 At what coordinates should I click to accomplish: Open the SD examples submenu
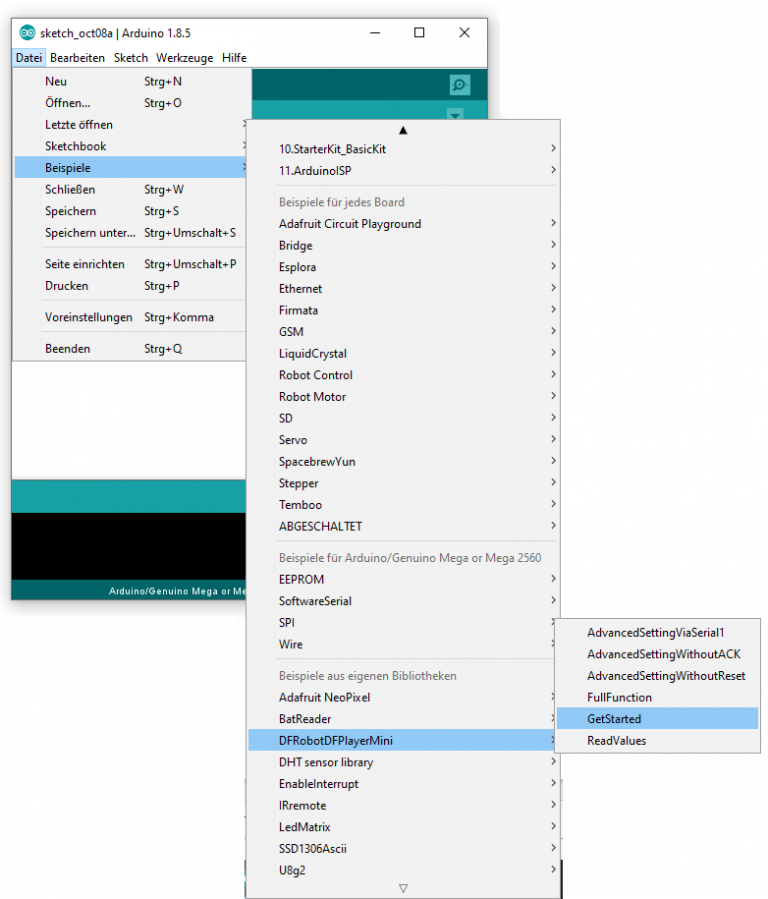[x=404, y=419]
